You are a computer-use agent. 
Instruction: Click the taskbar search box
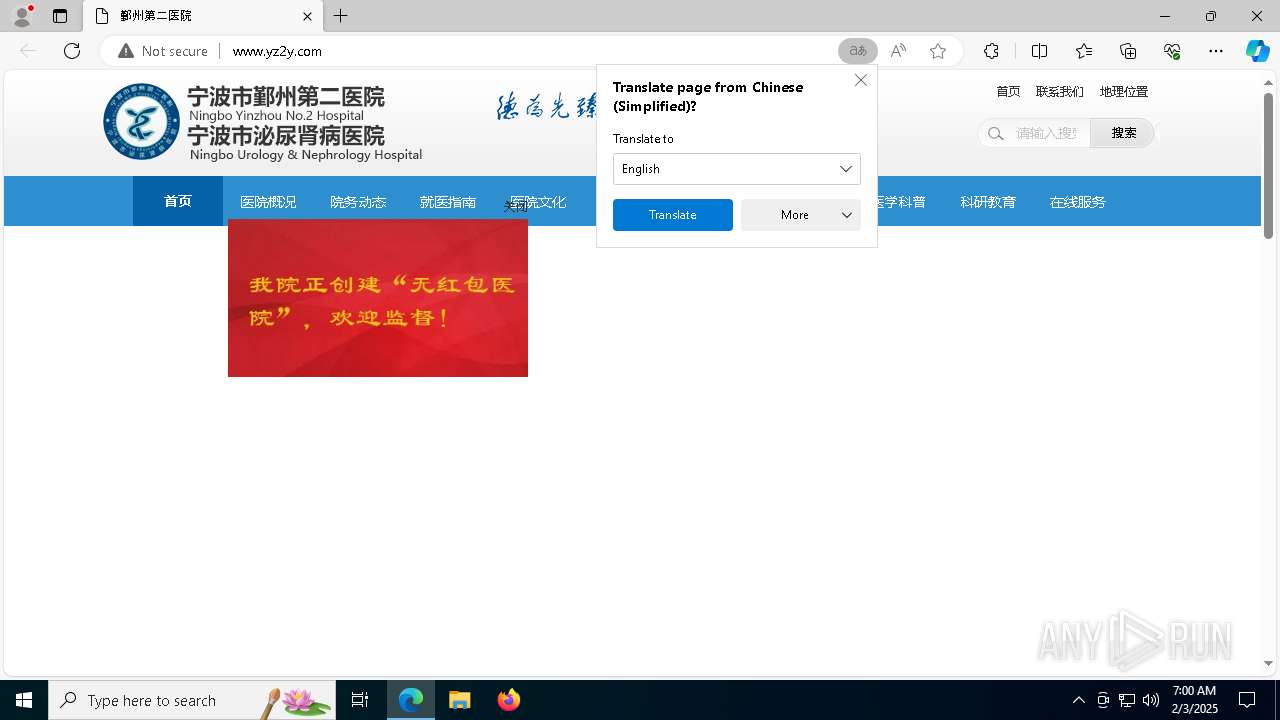[x=192, y=700]
